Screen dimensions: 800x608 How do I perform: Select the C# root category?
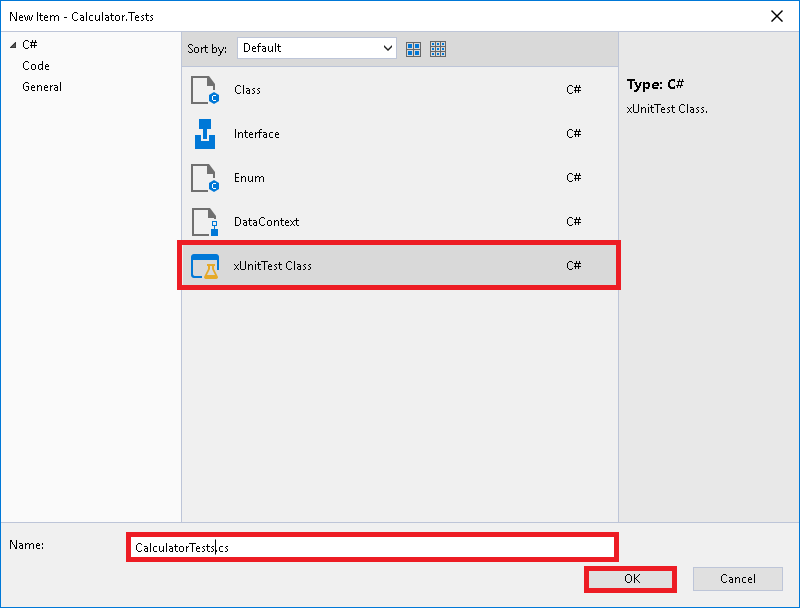click(29, 45)
